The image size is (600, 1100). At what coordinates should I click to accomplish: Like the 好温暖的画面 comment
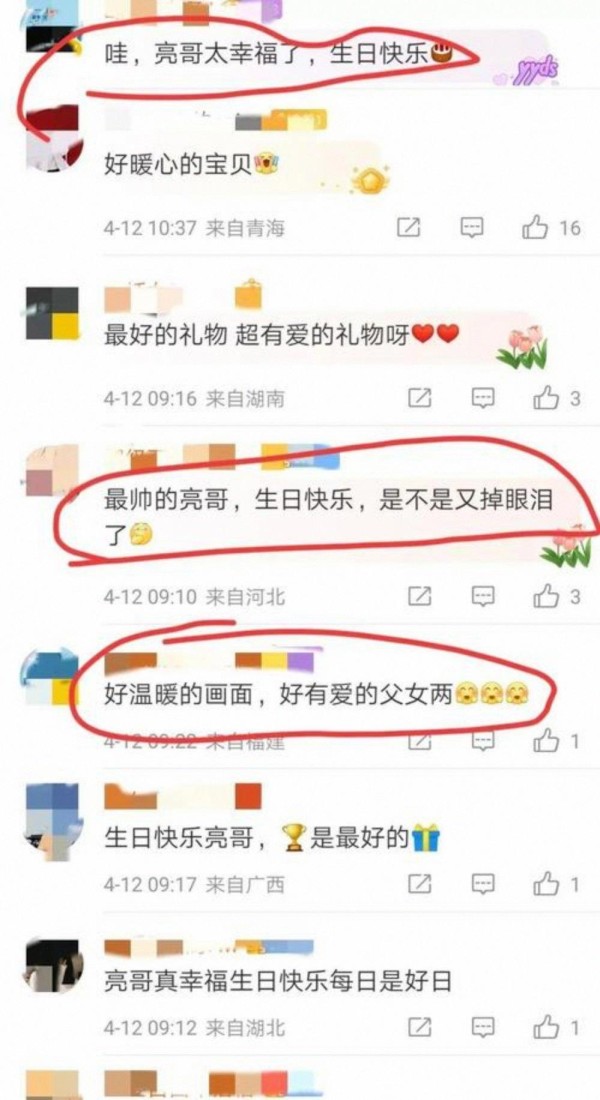click(x=556, y=741)
